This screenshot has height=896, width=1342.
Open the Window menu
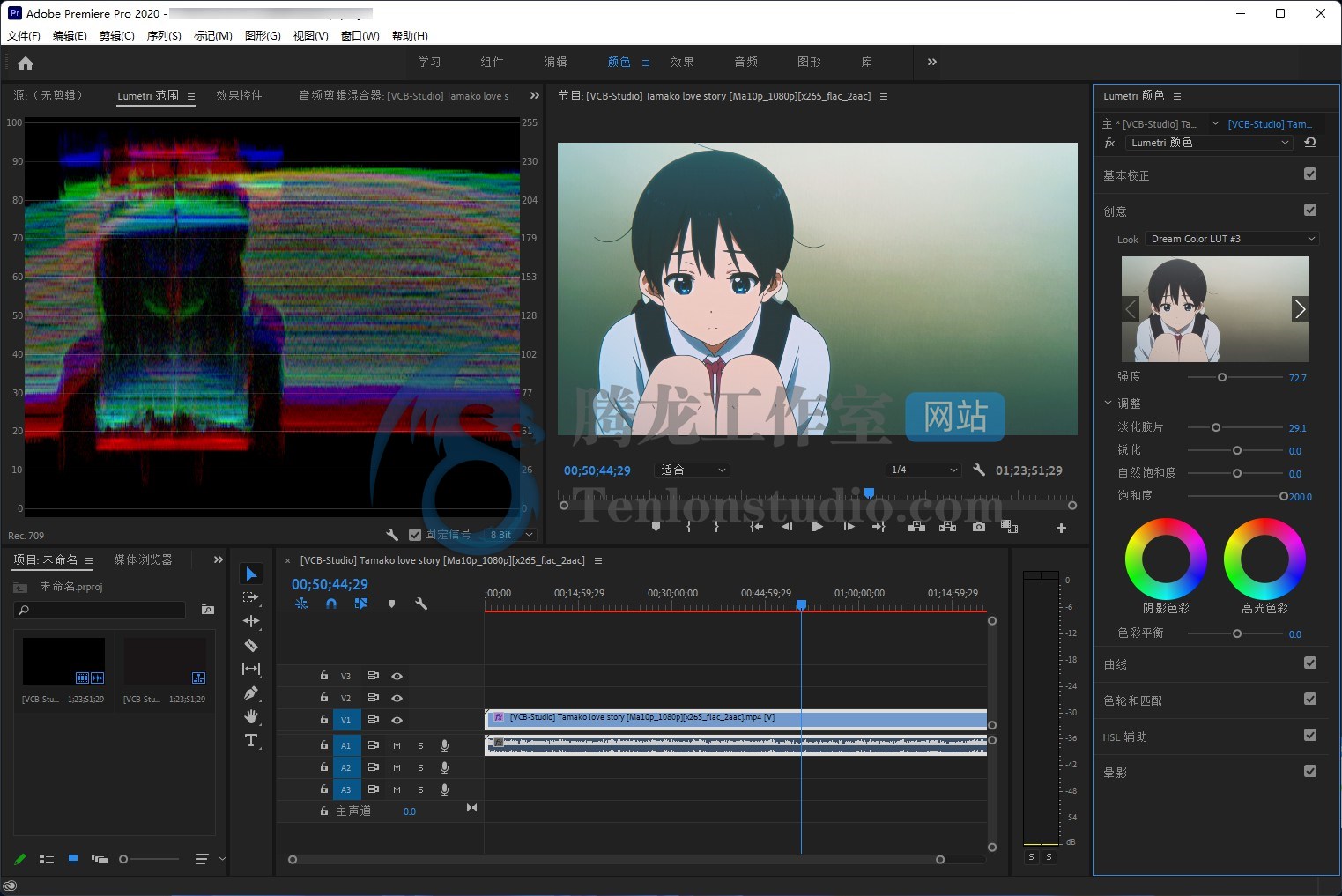click(360, 36)
